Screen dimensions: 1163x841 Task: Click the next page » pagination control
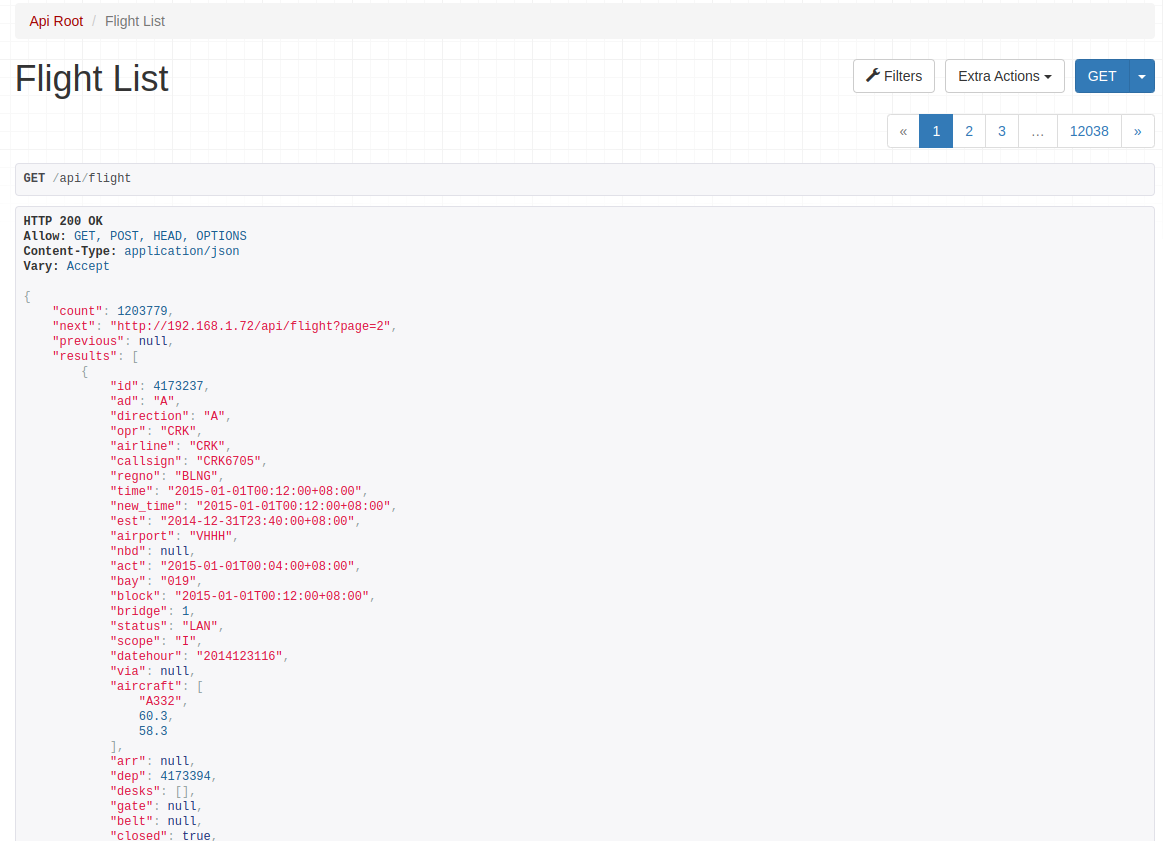coord(1137,131)
